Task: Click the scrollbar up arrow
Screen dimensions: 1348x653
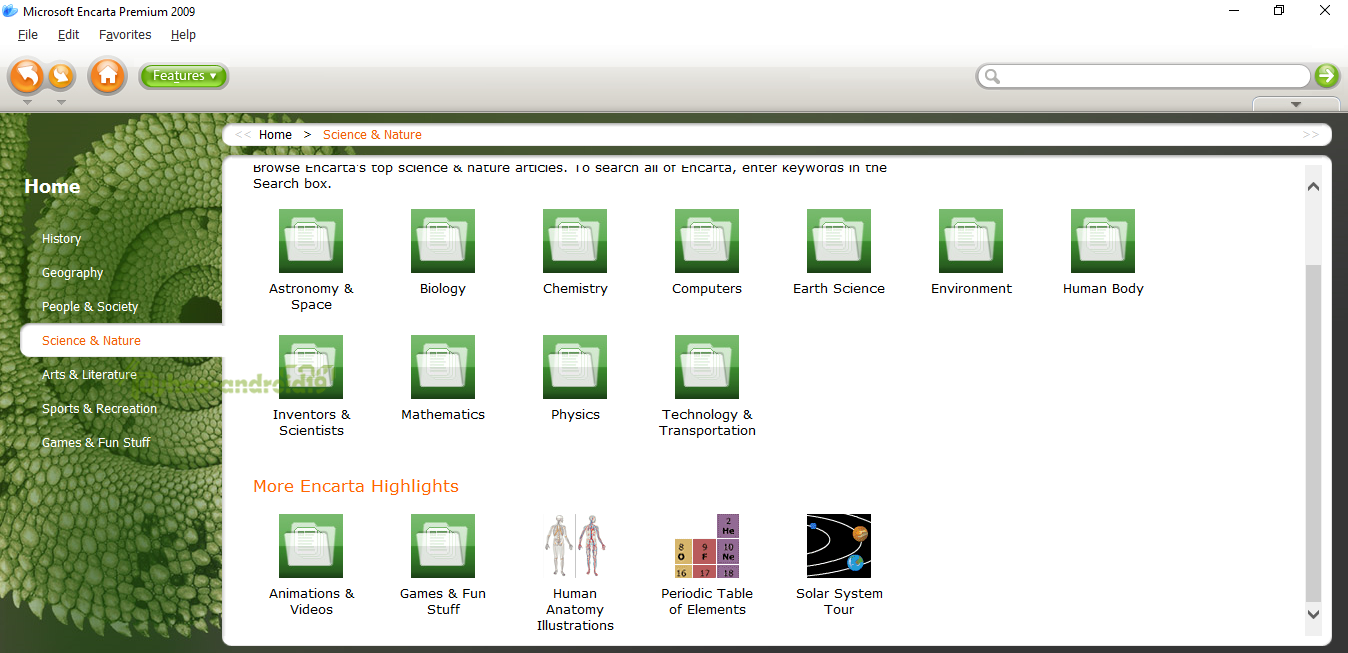Action: click(1314, 186)
